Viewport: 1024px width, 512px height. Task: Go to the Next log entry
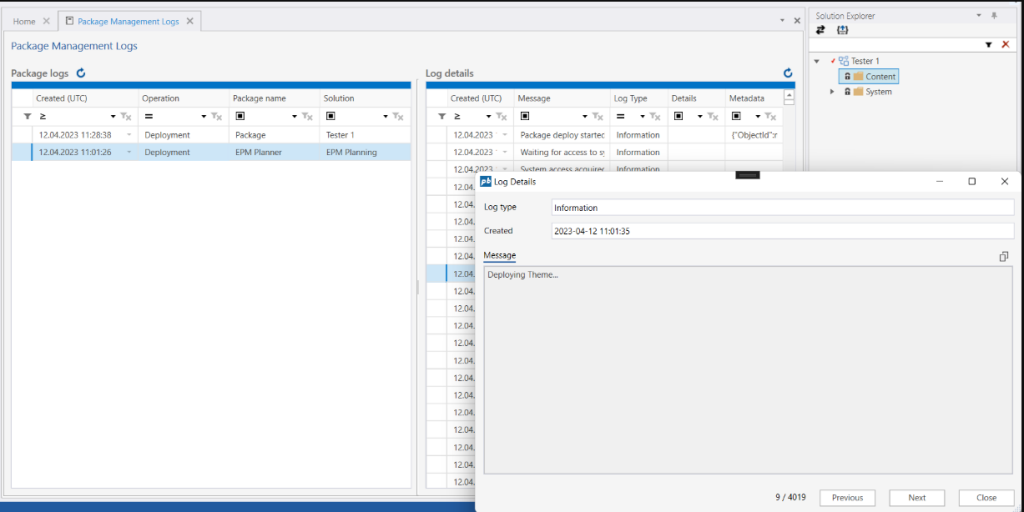point(916,497)
